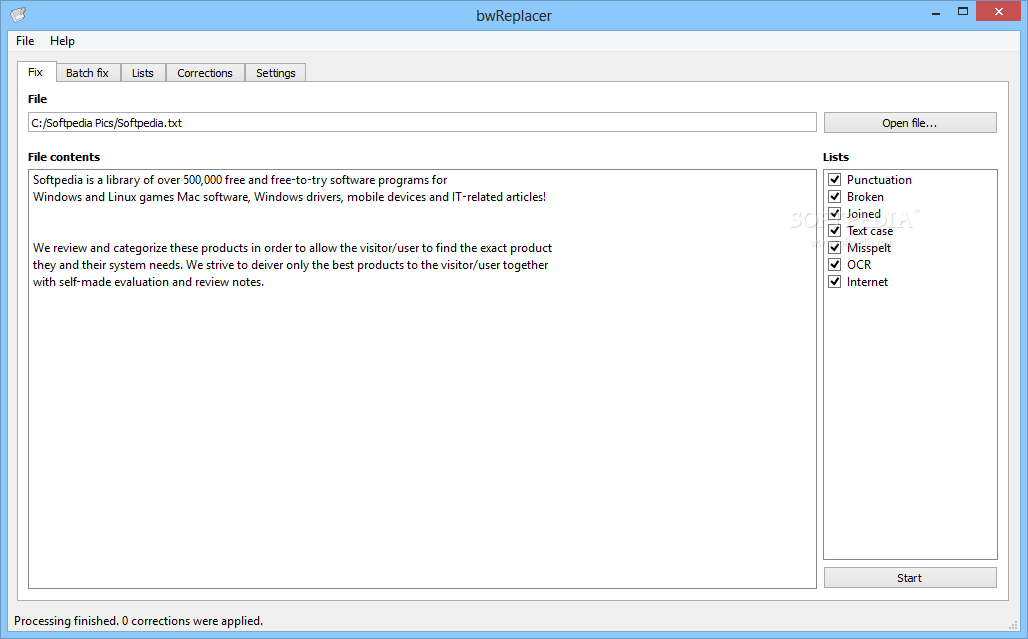Toggle the Text case checkbox

[x=835, y=231]
